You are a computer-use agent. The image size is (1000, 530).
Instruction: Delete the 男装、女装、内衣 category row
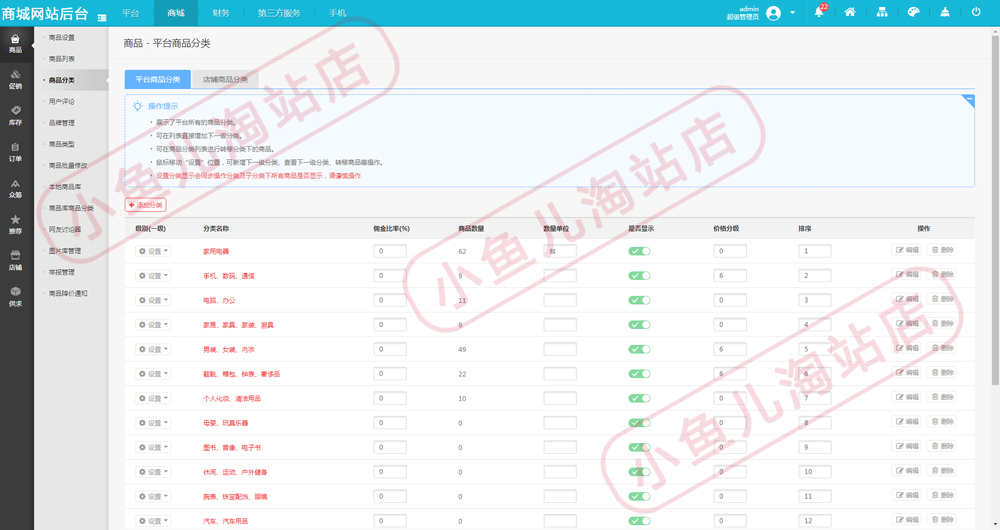[942, 348]
